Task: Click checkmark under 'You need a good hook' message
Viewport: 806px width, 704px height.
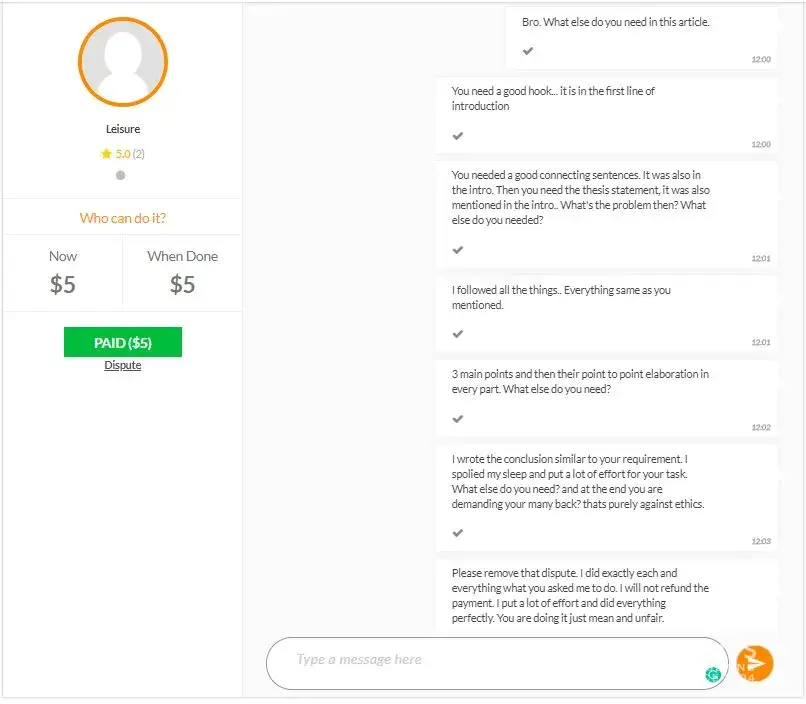Action: coord(458,135)
